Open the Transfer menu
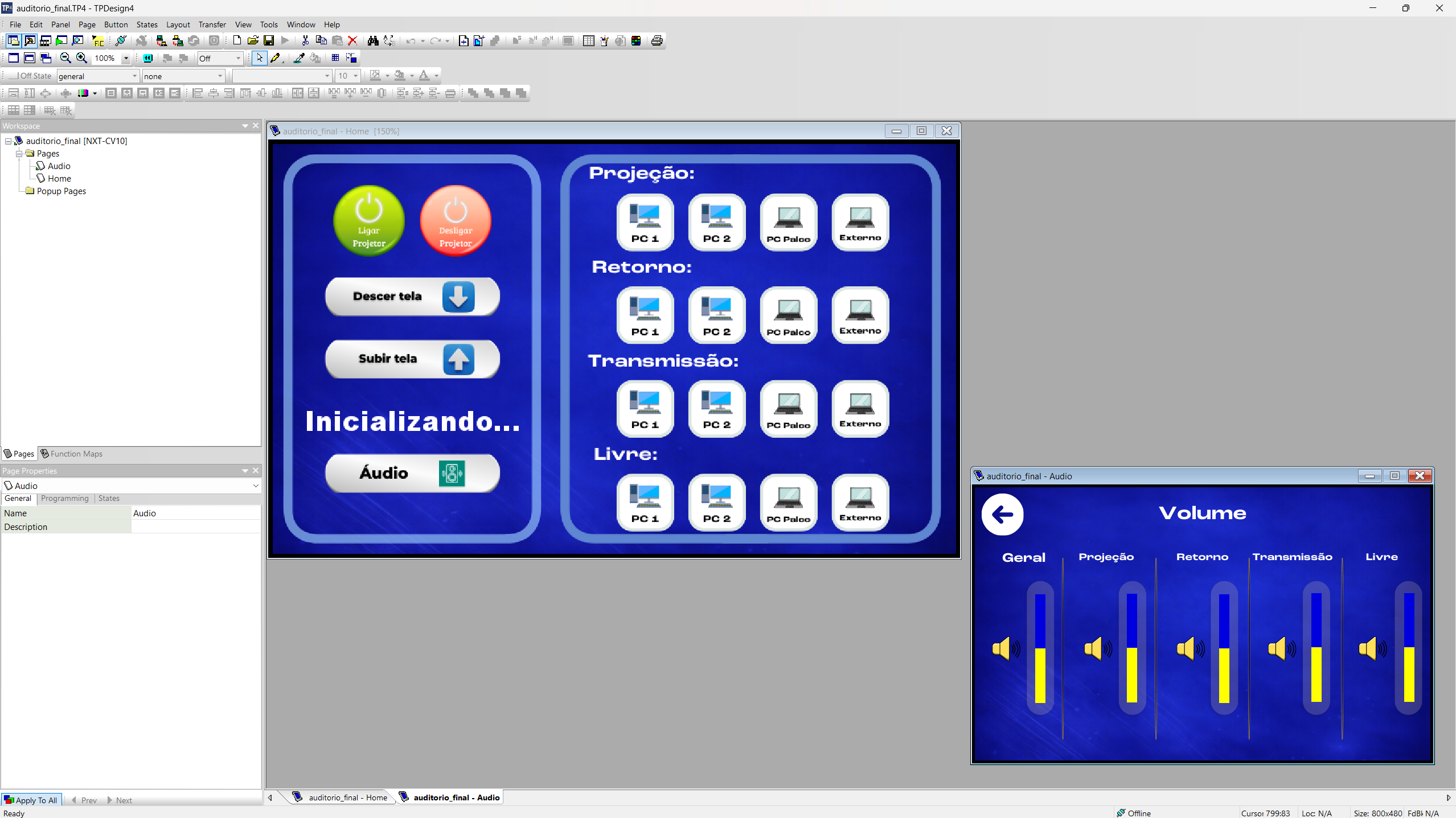The image size is (1456, 818). [212, 24]
